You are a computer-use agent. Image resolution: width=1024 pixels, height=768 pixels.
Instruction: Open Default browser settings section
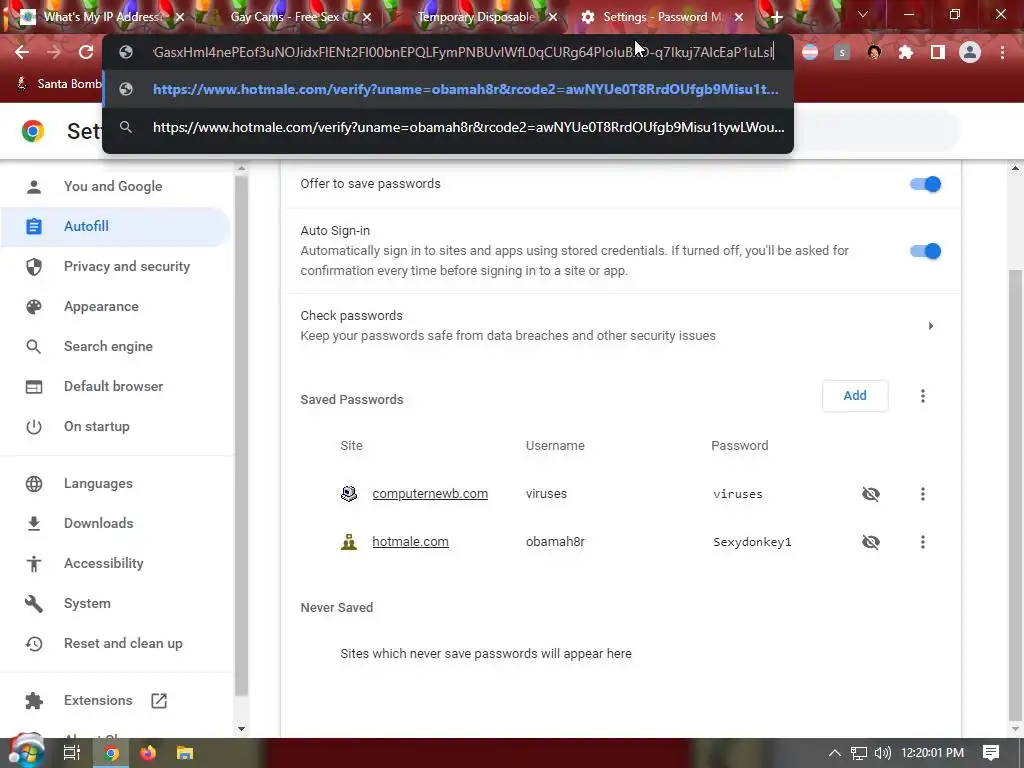pos(114,387)
